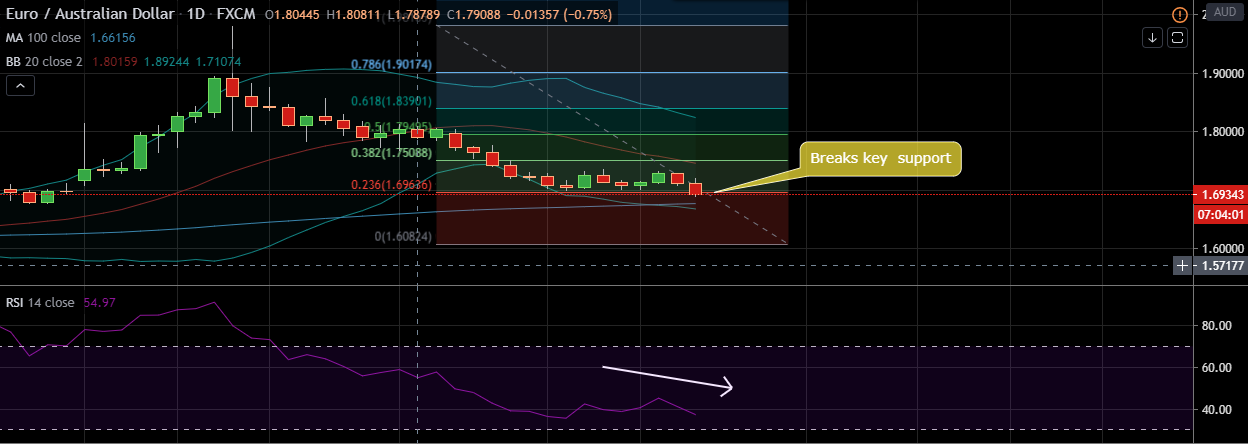The image size is (1248, 444).
Task: Click the RSI 80.00 scale label
Action: [x=1216, y=326]
